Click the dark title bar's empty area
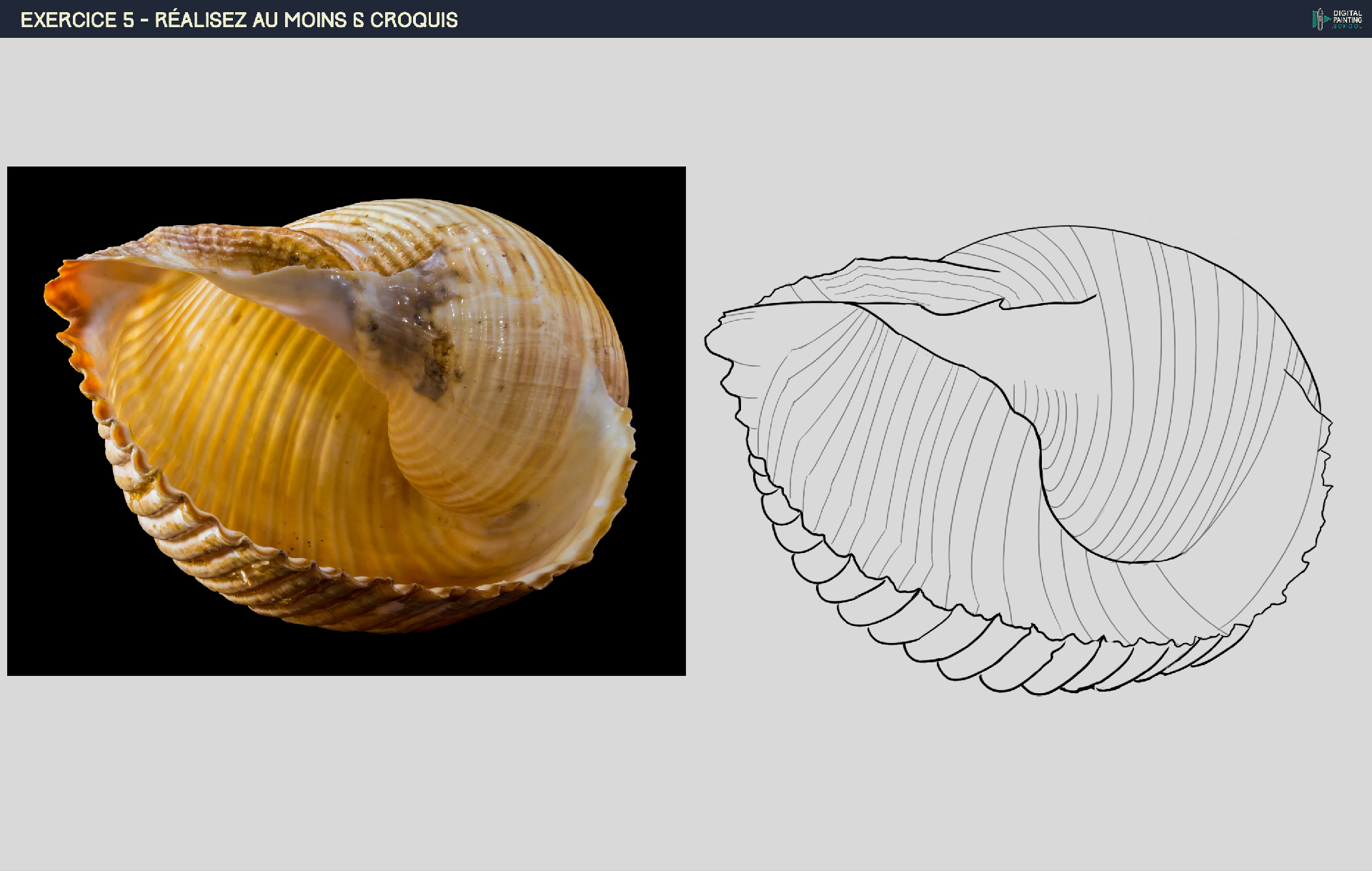 pos(857,19)
